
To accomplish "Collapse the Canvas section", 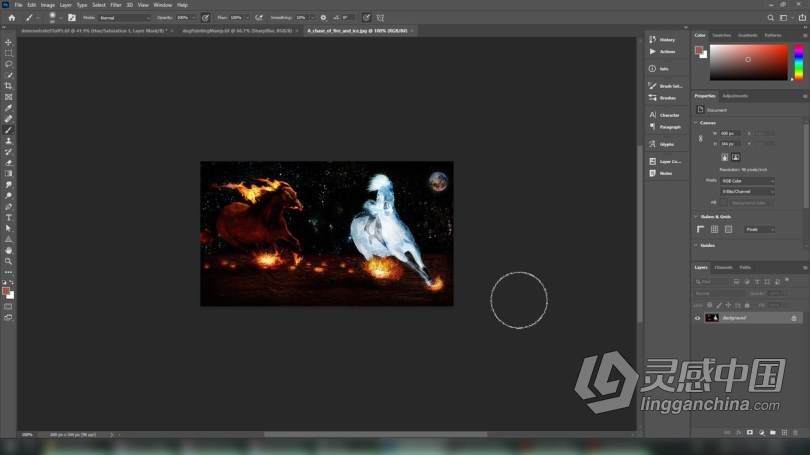I will click(696, 123).
